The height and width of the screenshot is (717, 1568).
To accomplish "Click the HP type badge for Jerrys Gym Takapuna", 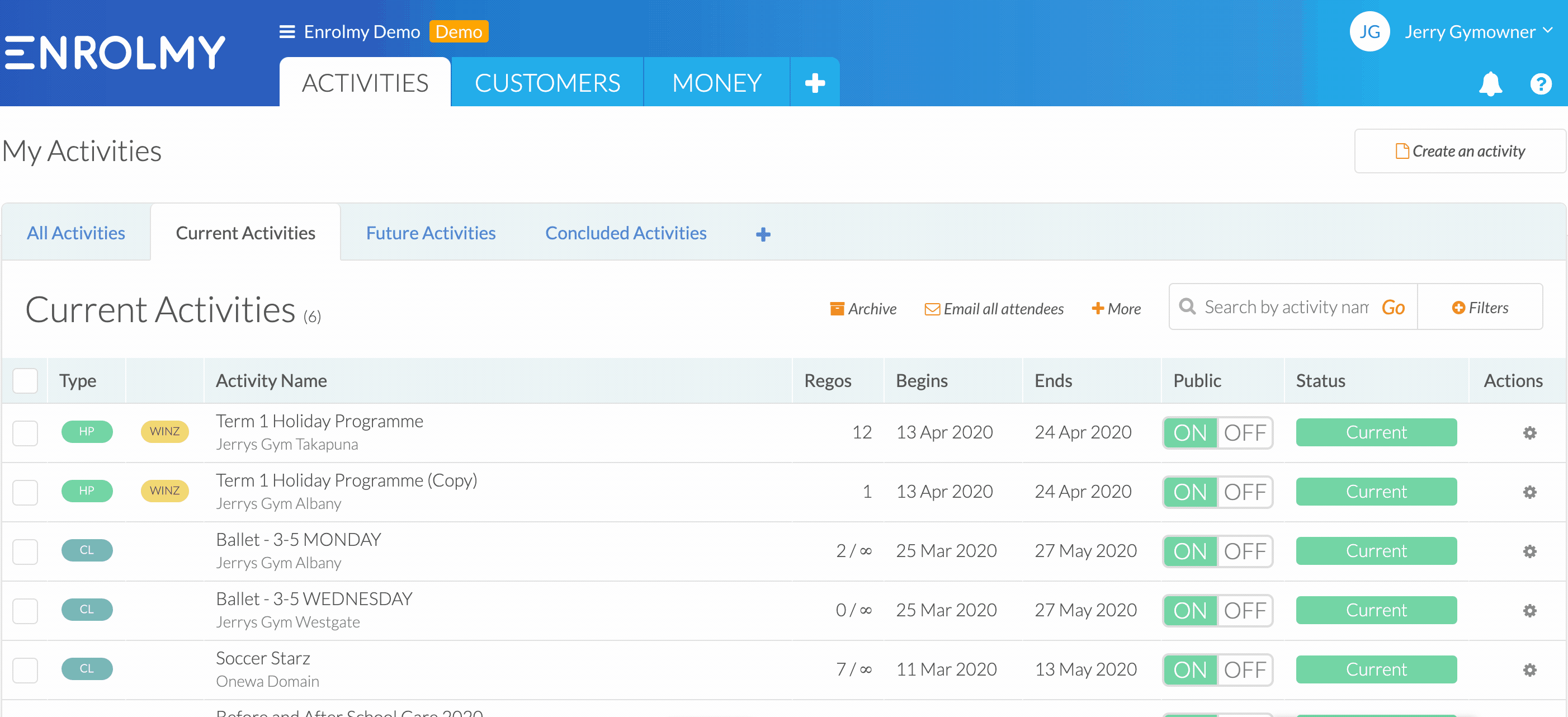I will click(x=87, y=432).
